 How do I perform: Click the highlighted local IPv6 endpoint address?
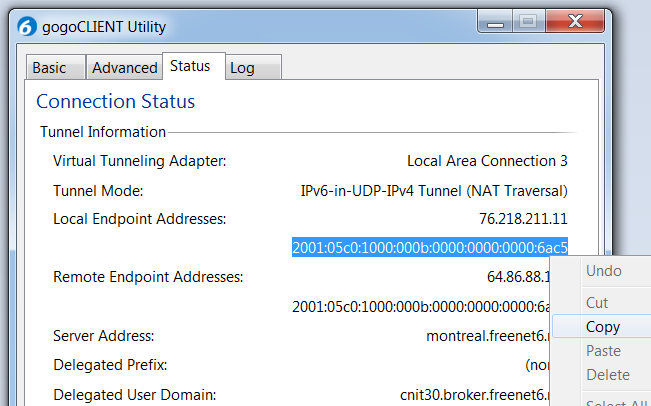coord(430,248)
